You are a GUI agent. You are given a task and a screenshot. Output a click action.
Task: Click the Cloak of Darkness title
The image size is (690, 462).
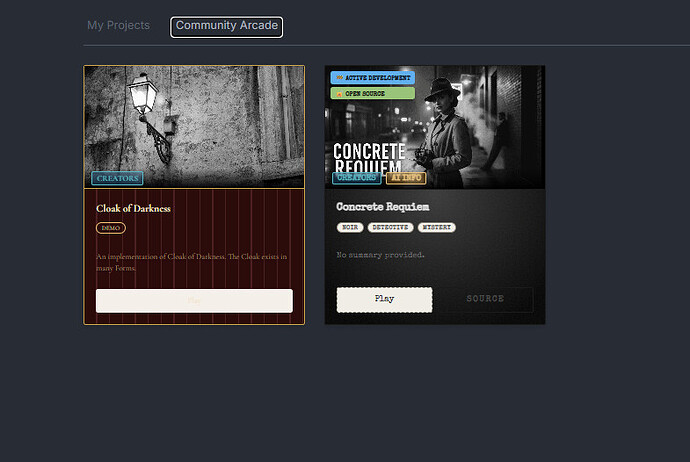pos(133,209)
